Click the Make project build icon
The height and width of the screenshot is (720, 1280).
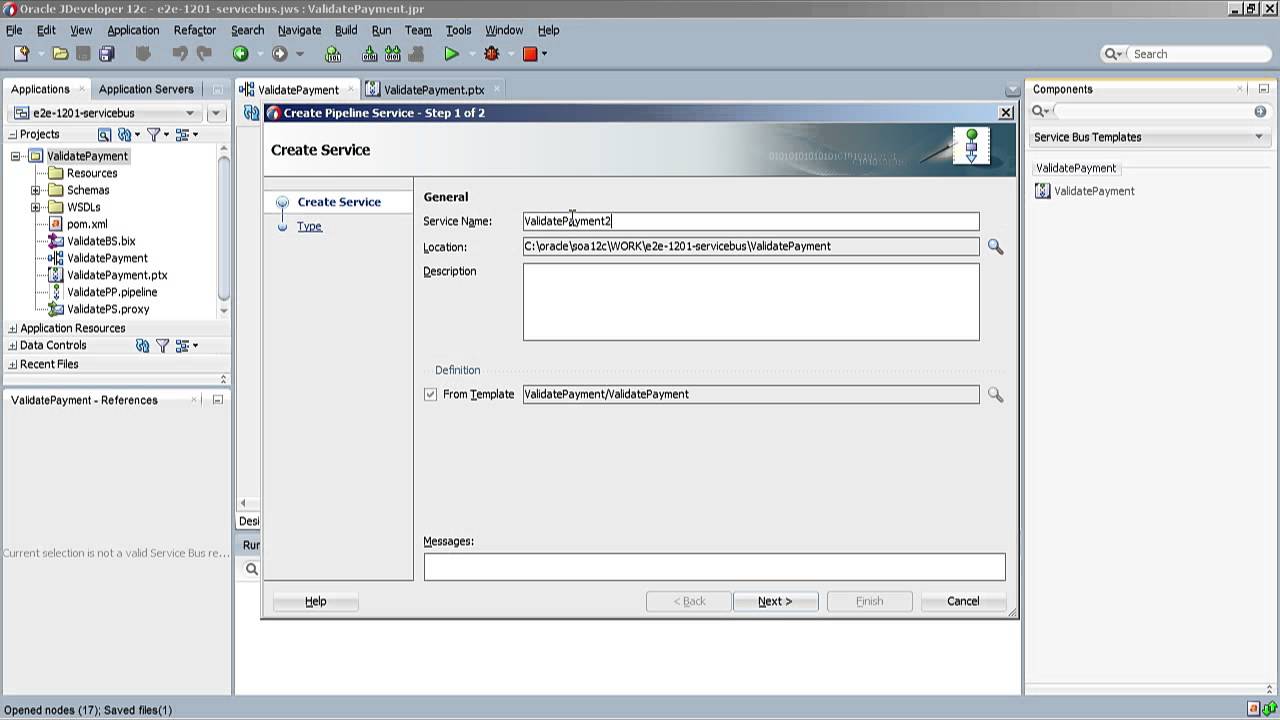[x=370, y=54]
